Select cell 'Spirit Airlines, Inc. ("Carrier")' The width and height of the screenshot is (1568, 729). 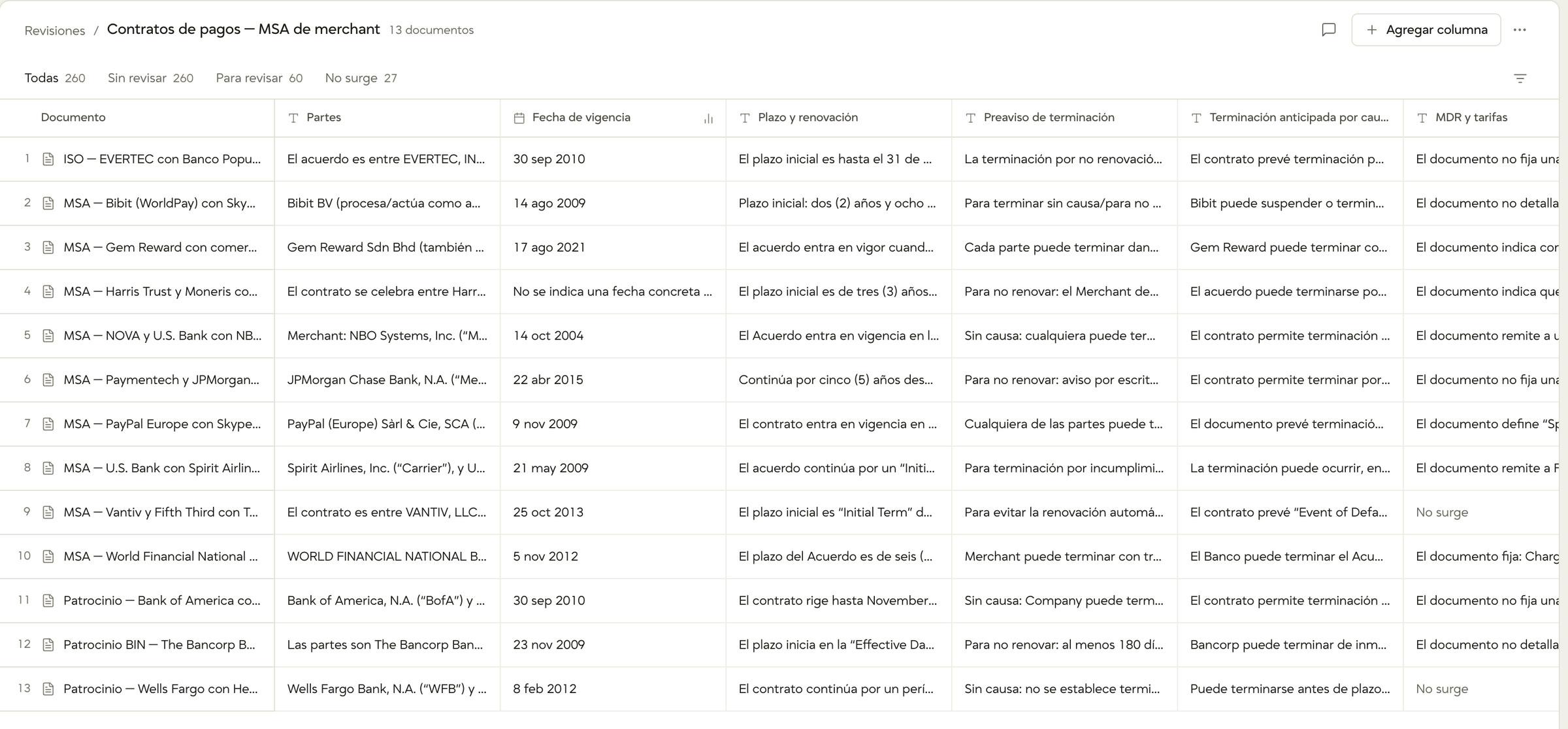click(387, 468)
